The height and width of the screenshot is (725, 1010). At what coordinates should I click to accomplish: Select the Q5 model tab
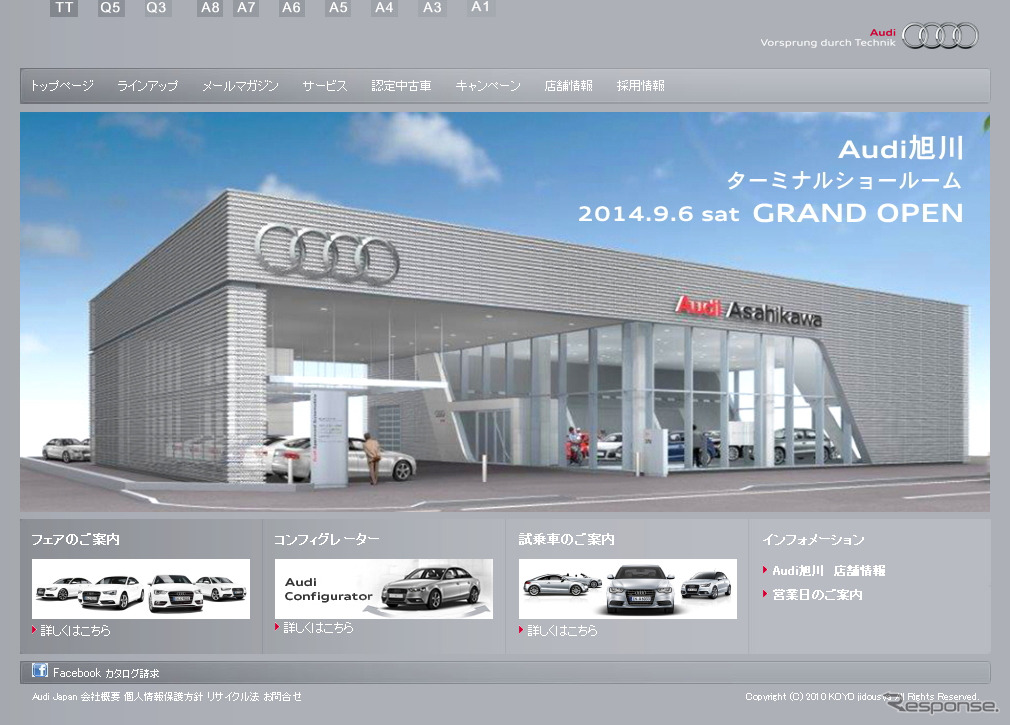[110, 8]
